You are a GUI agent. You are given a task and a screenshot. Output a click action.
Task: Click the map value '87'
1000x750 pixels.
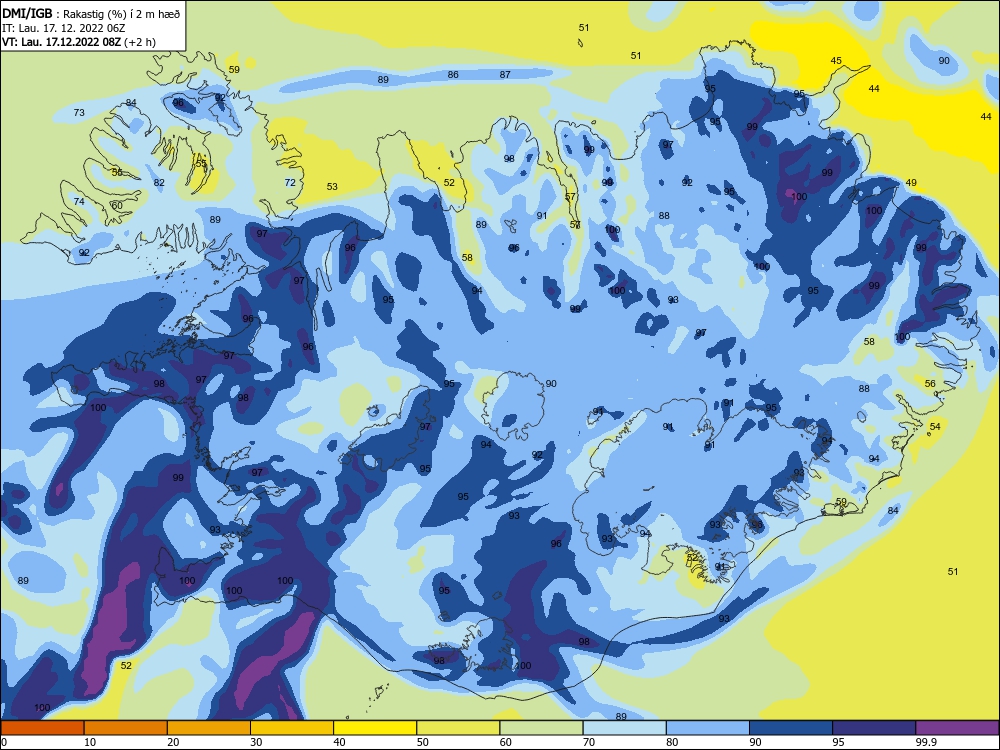[x=505, y=75]
